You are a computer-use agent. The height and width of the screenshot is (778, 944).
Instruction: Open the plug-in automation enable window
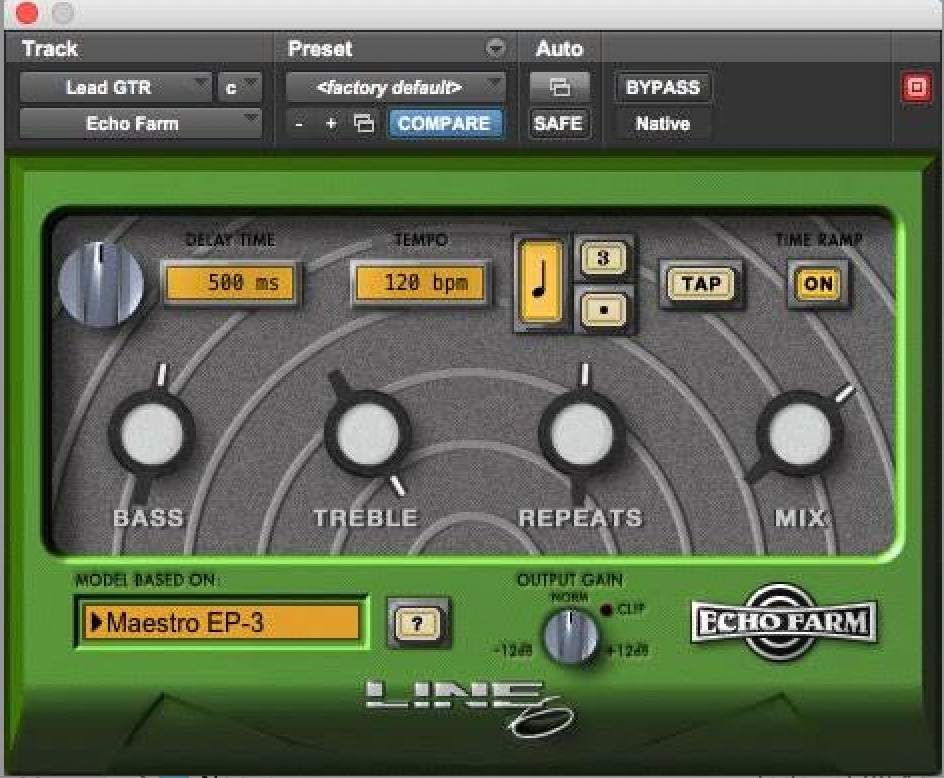[559, 88]
